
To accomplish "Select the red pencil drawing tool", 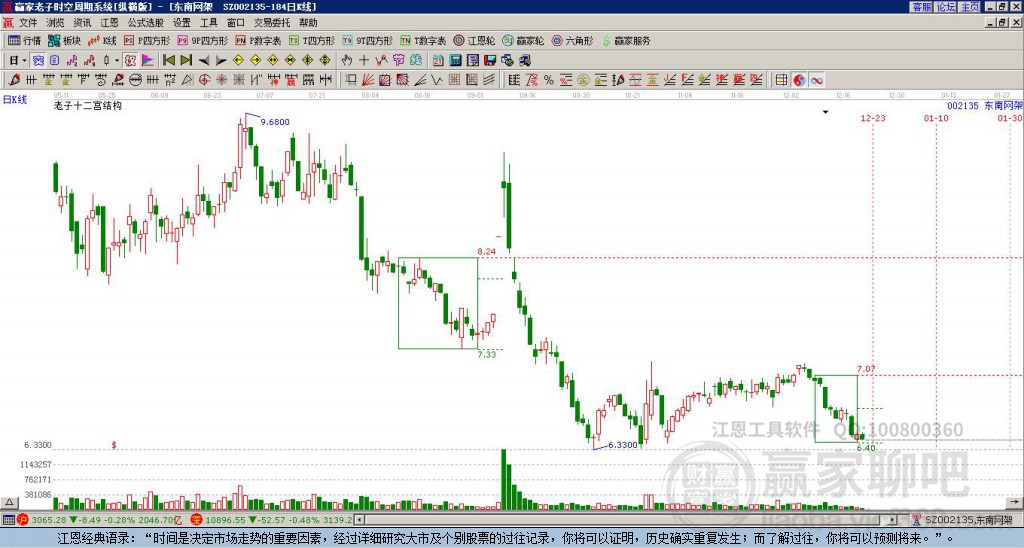I will tap(13, 80).
